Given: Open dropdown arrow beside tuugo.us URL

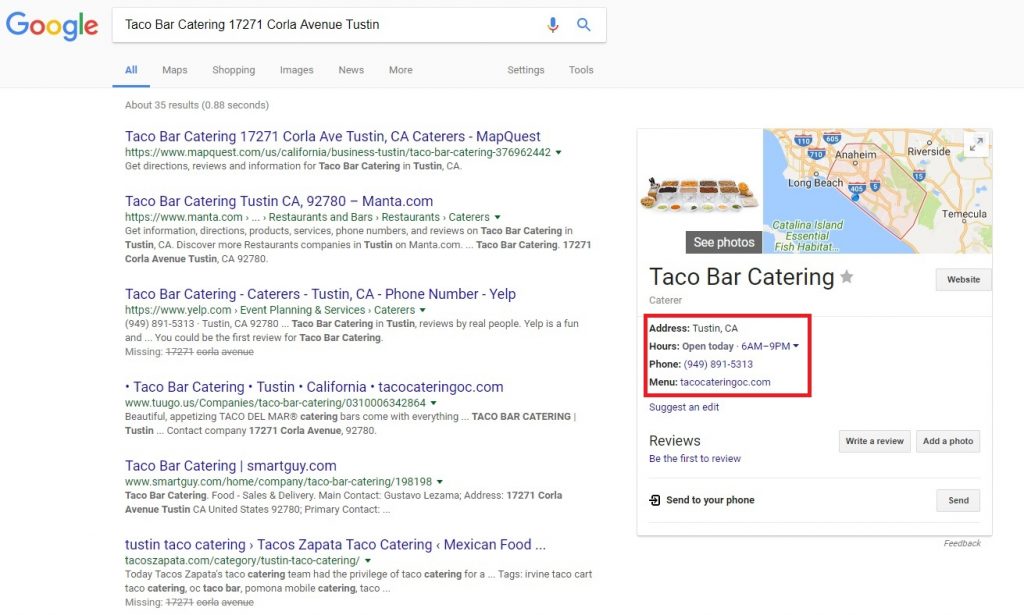Looking at the screenshot, I should 434,403.
